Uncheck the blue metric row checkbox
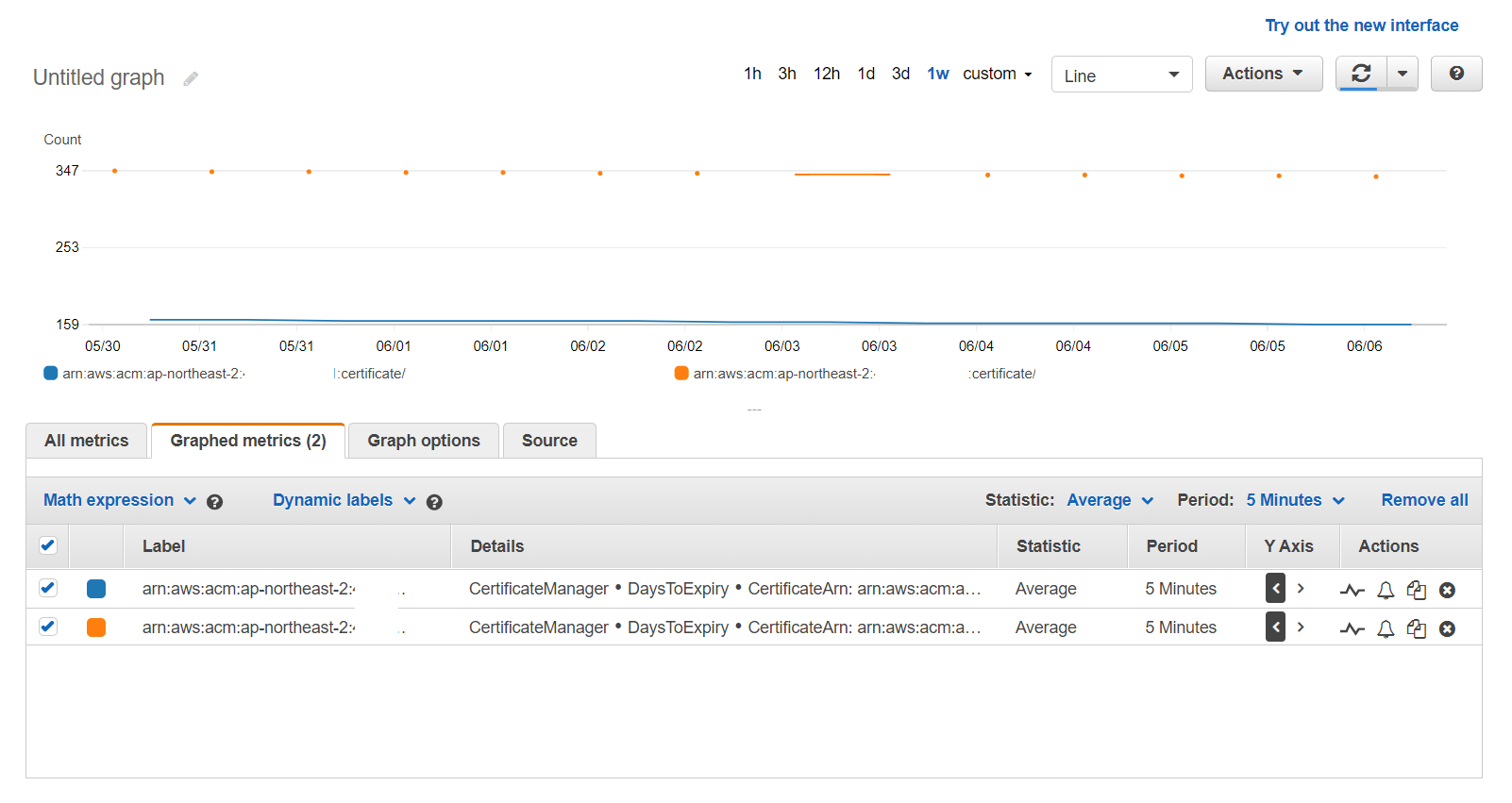This screenshot has width=1512, height=803. tap(48, 588)
